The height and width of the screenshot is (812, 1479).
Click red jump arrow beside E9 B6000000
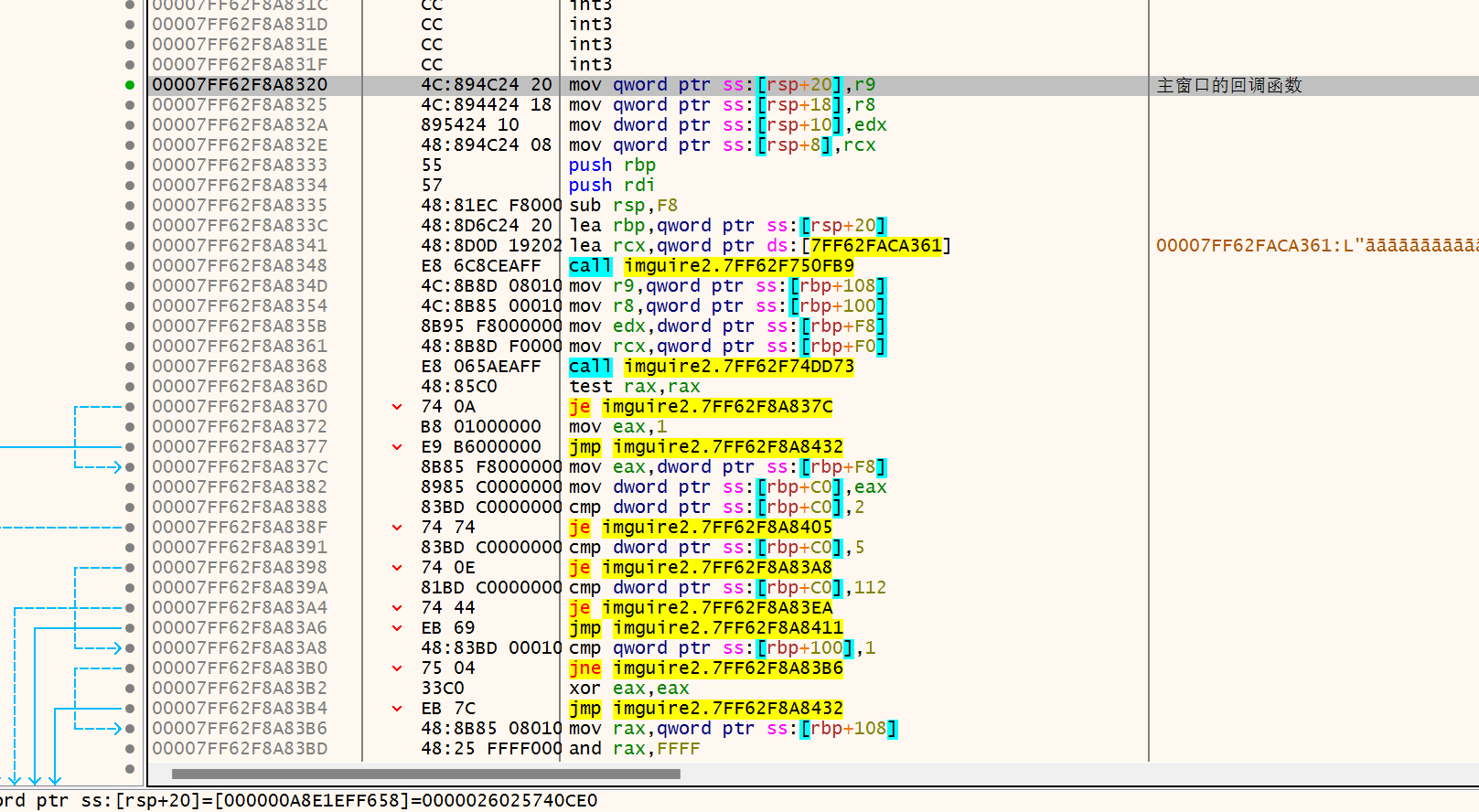click(x=397, y=447)
